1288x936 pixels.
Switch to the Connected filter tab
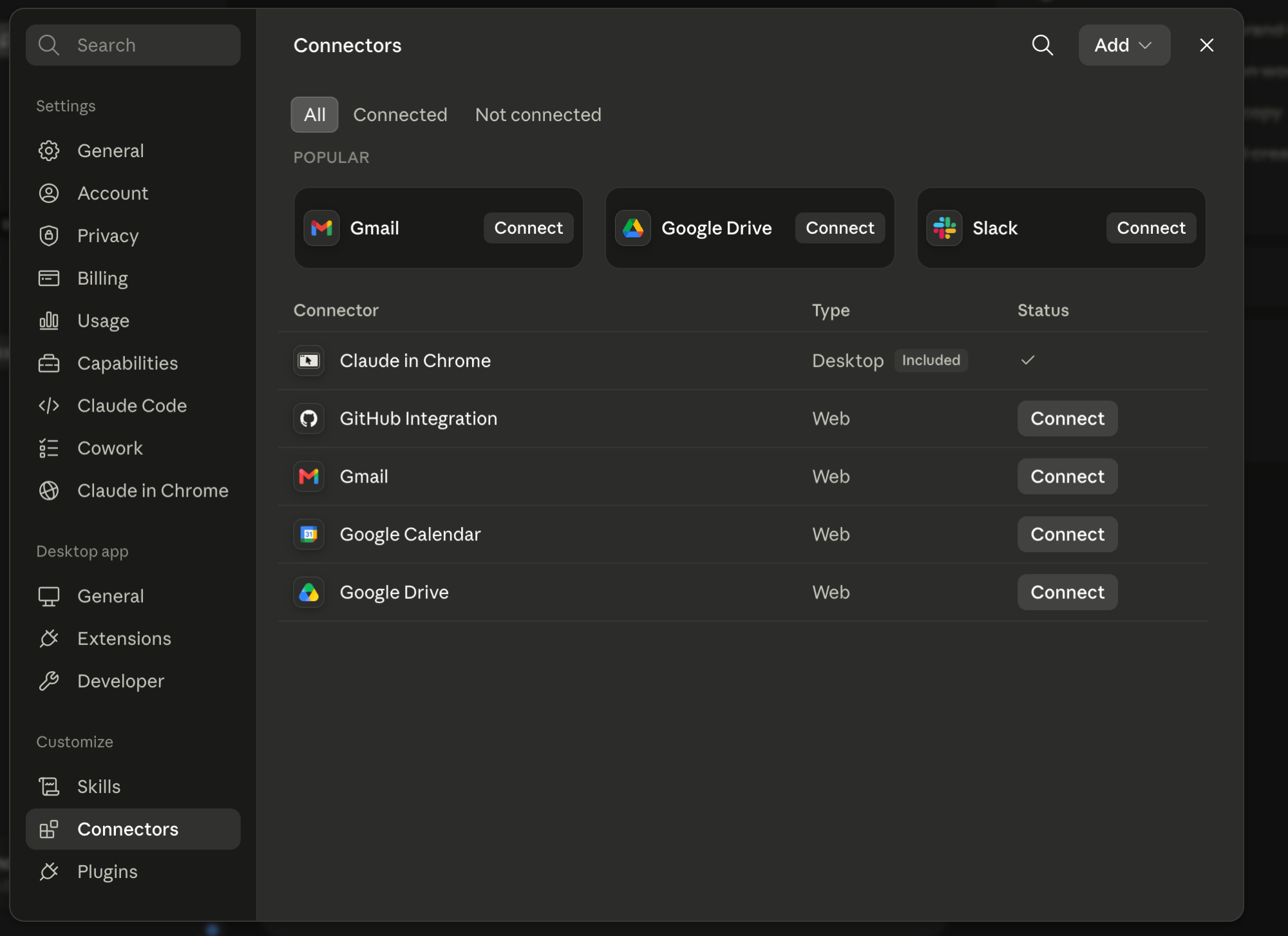coord(400,115)
